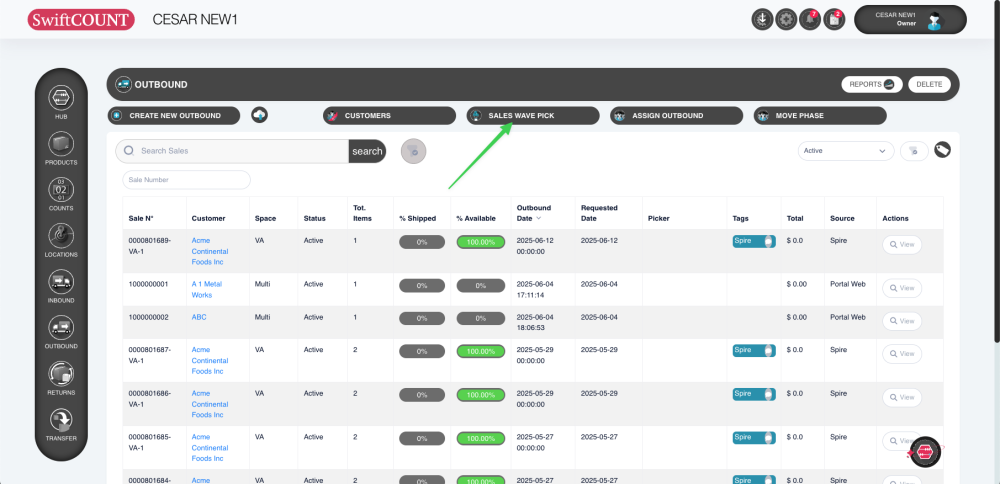Screen dimensions: 1000x484
Task: Click the round filter icon beside search
Action: coord(413,151)
